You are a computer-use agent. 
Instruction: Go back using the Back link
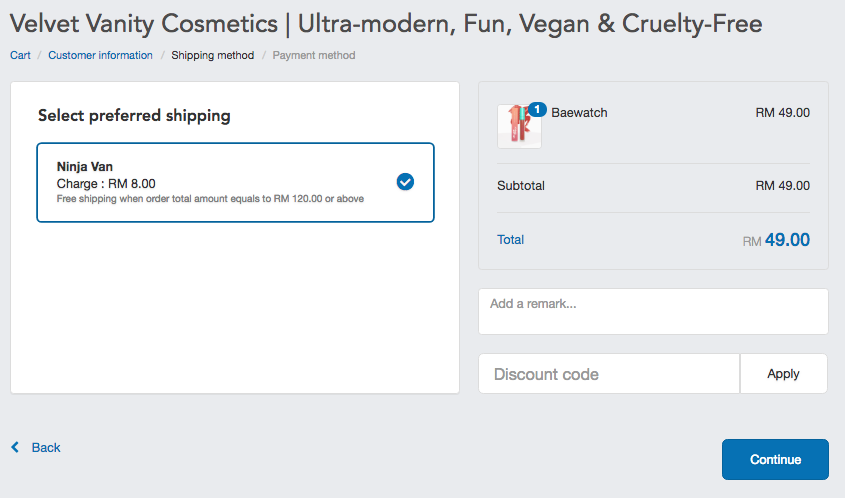tap(46, 447)
